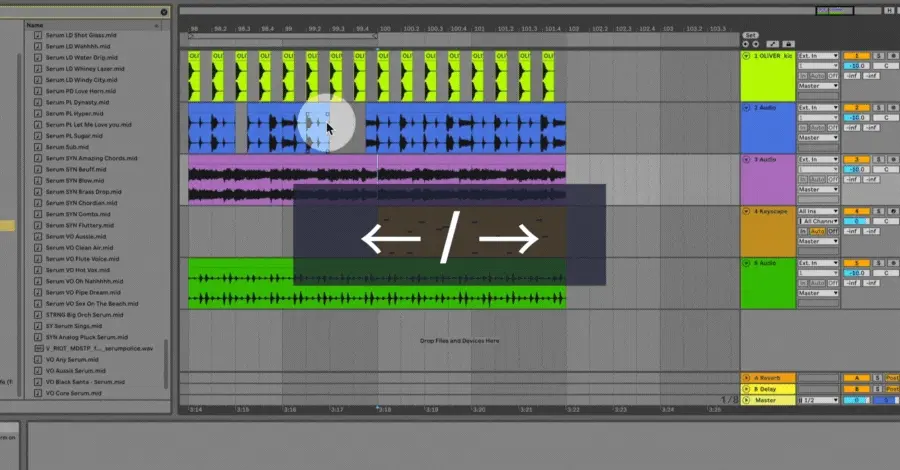Fold the 1 OLIVER kick track

(x=746, y=56)
